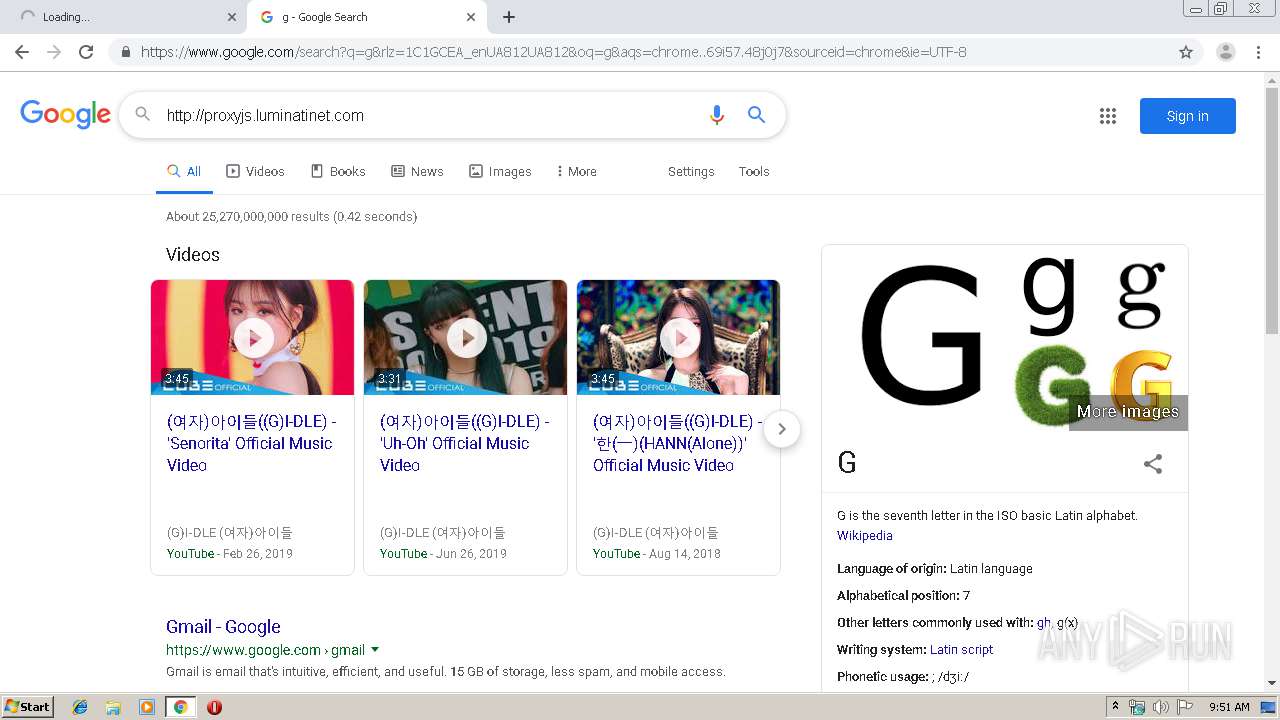
Task: Play the HANN(Alone) video thumbnail
Action: pos(678,338)
